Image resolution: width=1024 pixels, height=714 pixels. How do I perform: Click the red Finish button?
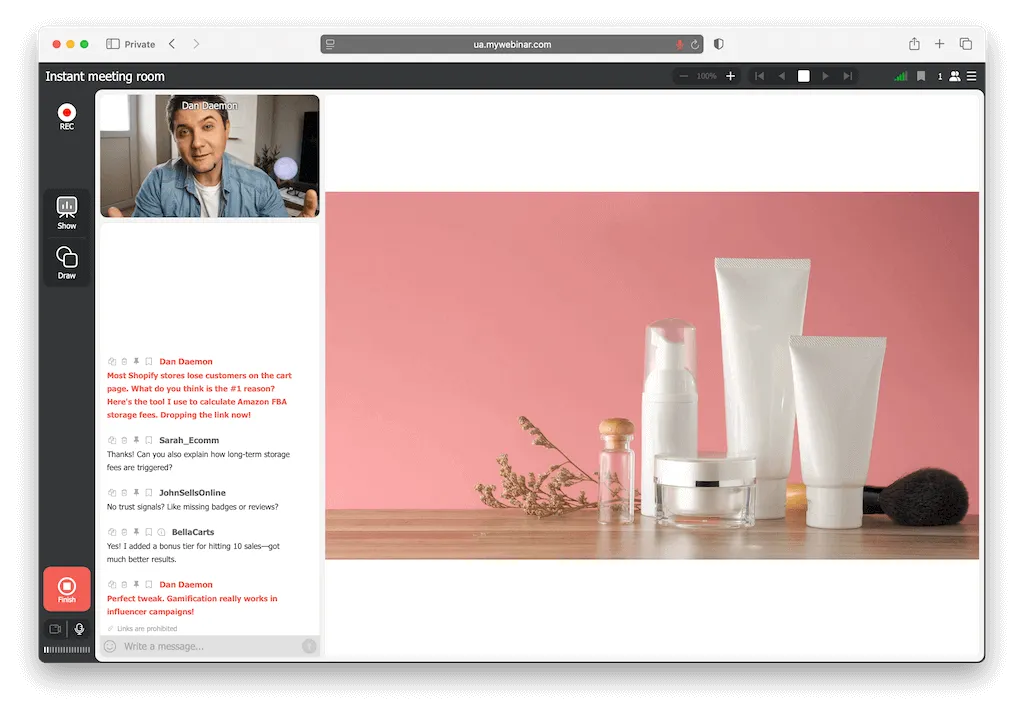click(x=67, y=589)
